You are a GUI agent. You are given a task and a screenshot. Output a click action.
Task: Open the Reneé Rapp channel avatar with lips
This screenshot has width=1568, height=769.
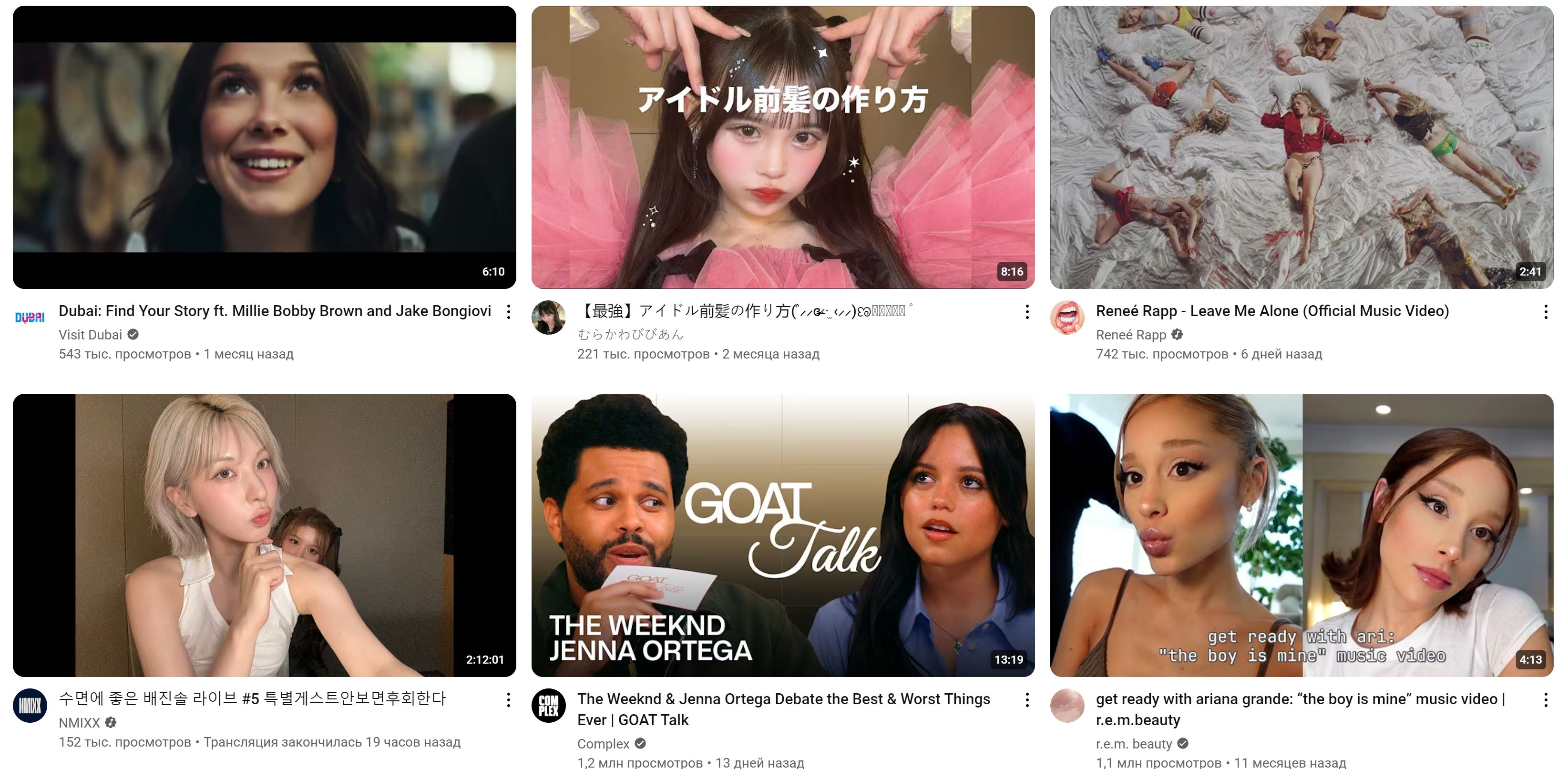click(x=1067, y=317)
